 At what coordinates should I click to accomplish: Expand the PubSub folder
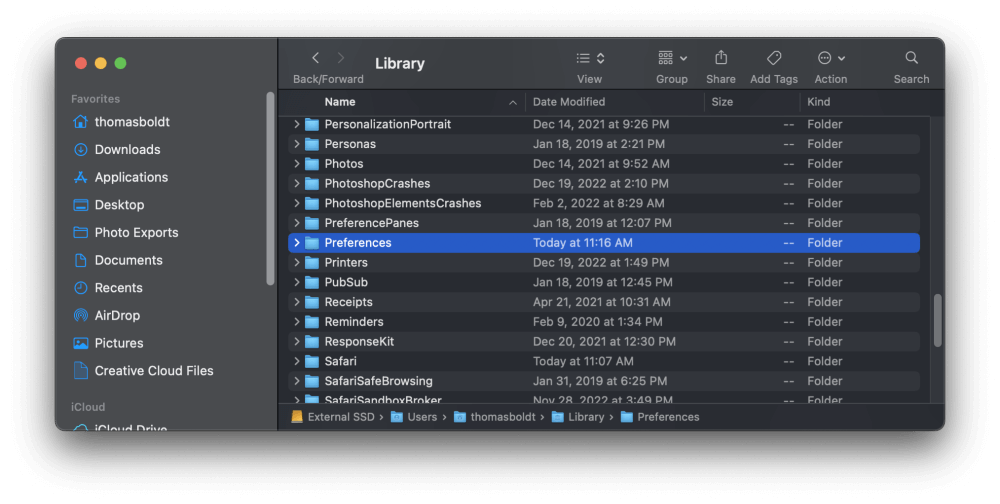pyautogui.click(x=297, y=283)
